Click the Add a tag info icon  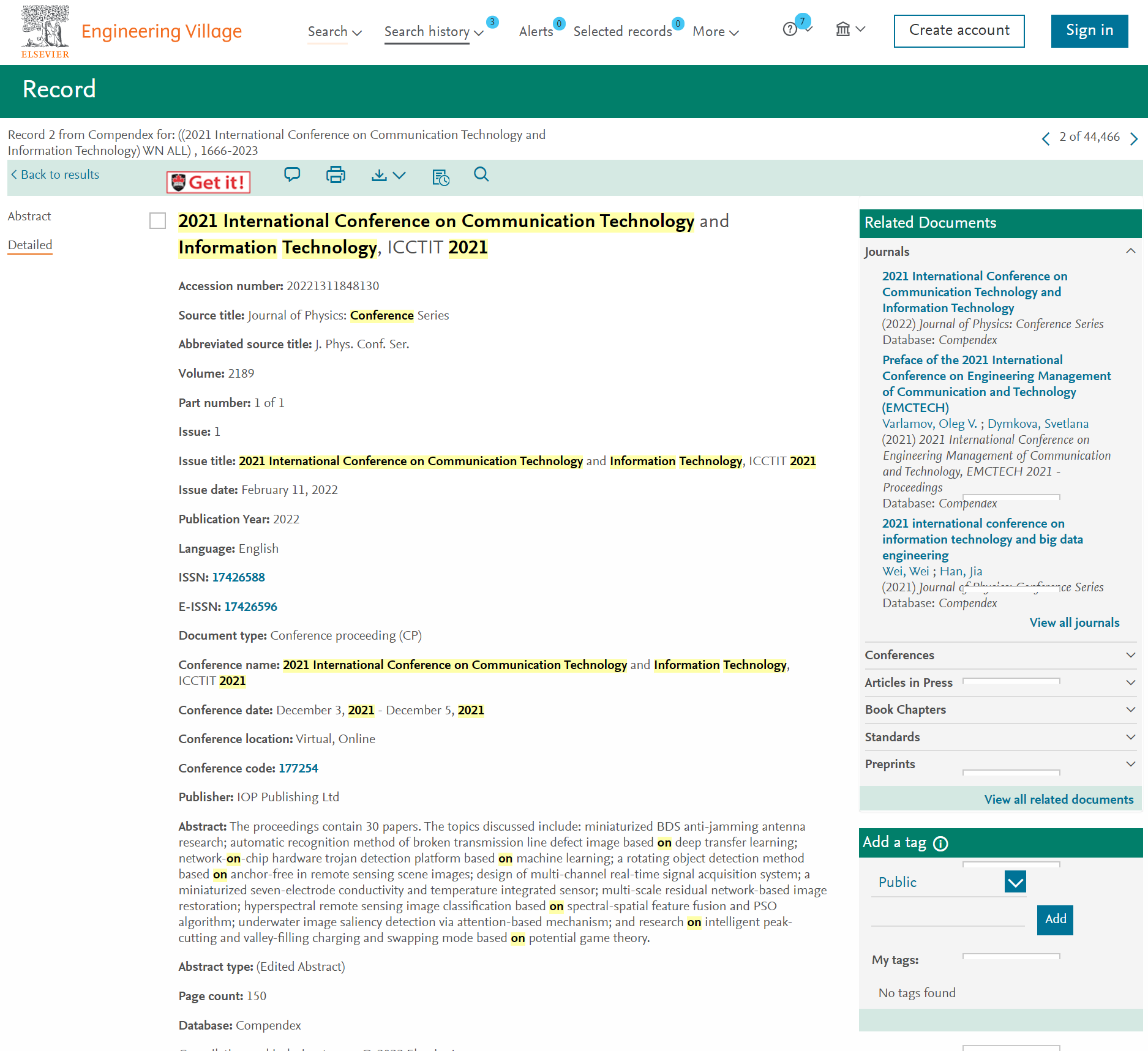coord(940,843)
